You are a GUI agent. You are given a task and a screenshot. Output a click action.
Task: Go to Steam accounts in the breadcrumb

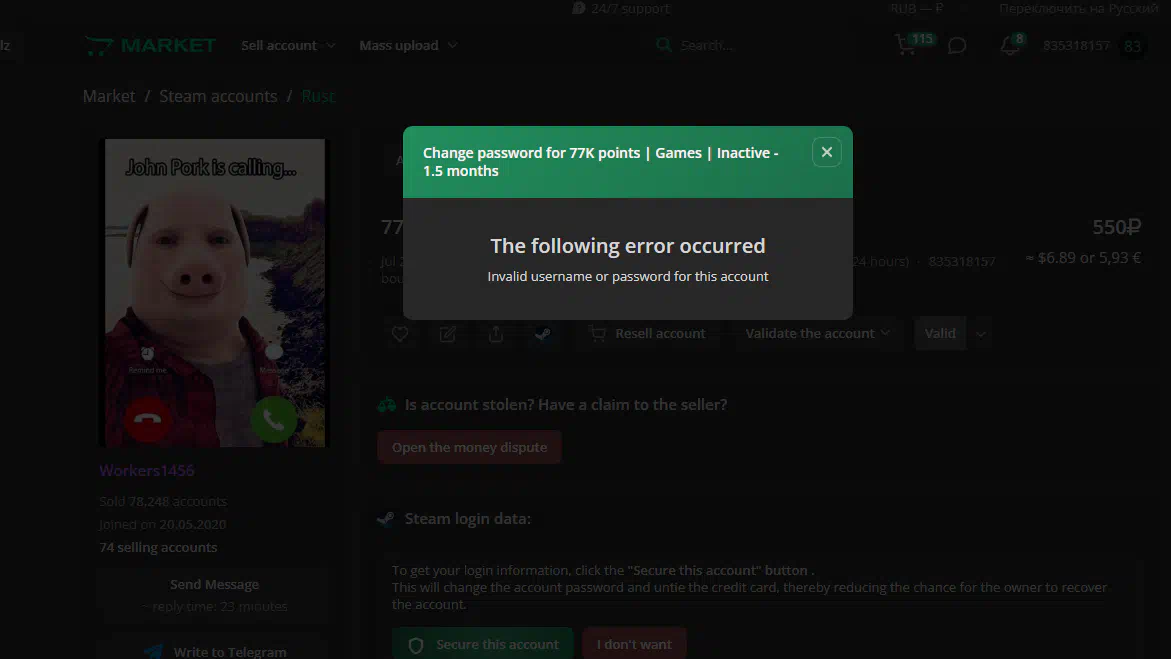(218, 96)
